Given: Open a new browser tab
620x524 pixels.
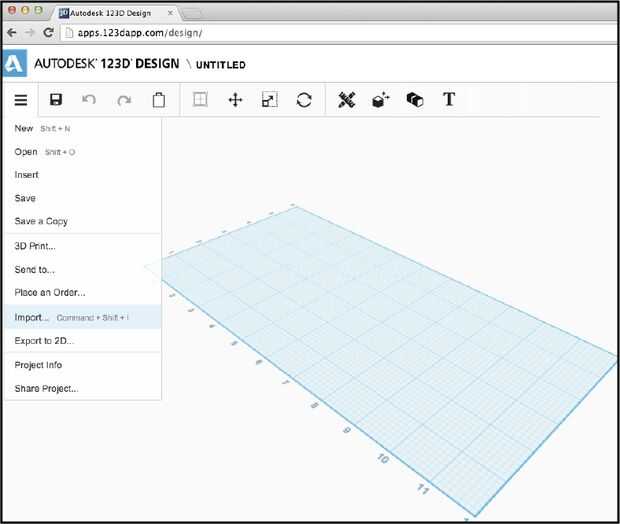Looking at the screenshot, I should click(192, 13).
